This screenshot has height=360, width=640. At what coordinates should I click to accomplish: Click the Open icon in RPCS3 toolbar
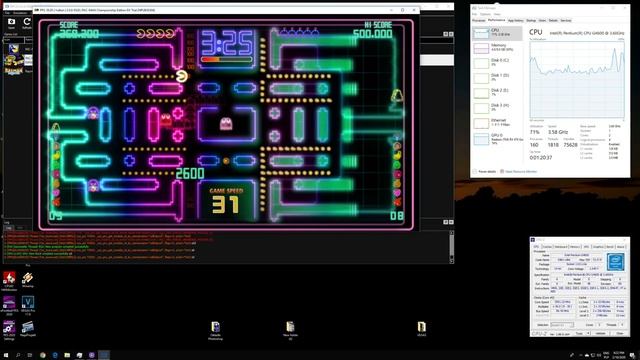tap(11, 23)
